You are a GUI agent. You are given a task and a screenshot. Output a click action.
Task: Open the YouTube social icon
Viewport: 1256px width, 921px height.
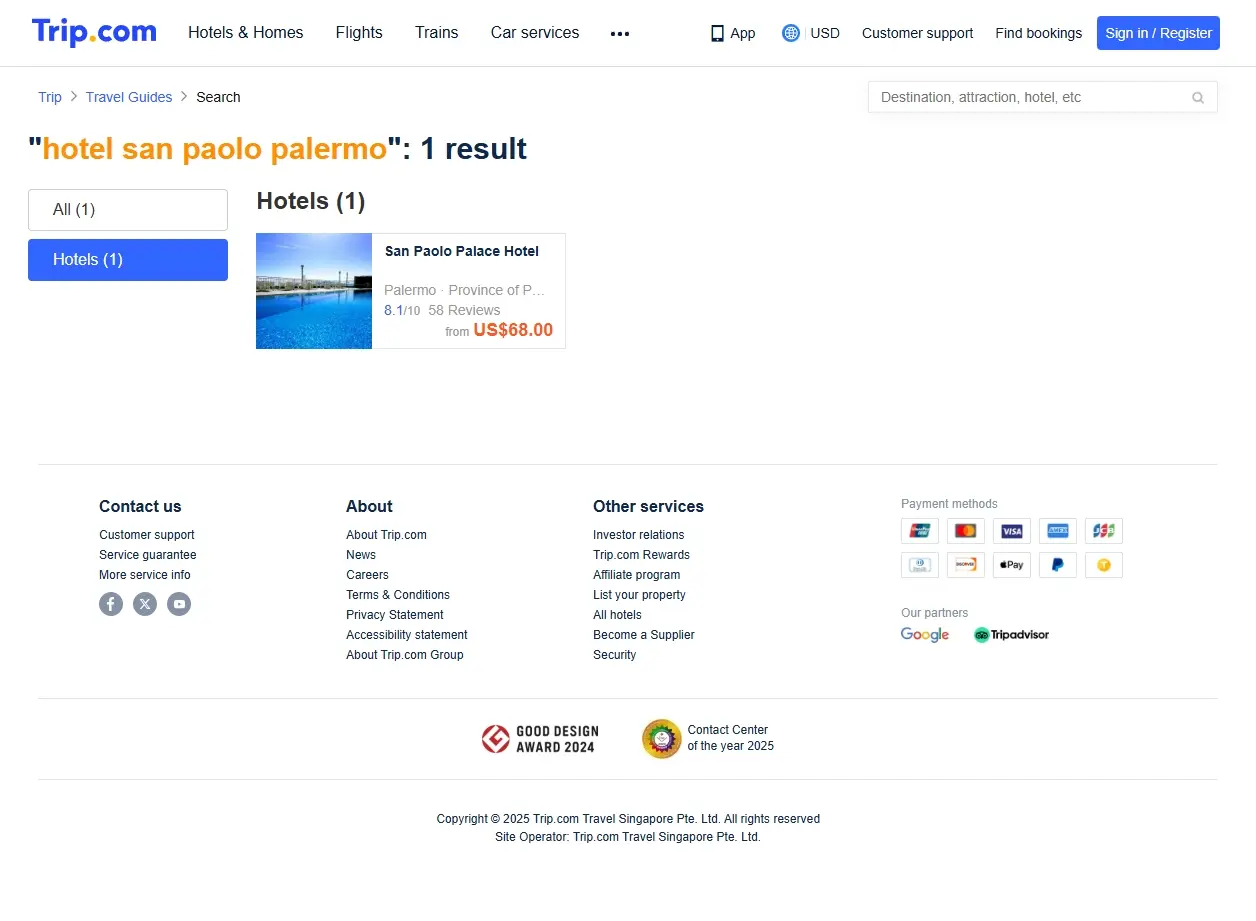coord(179,604)
